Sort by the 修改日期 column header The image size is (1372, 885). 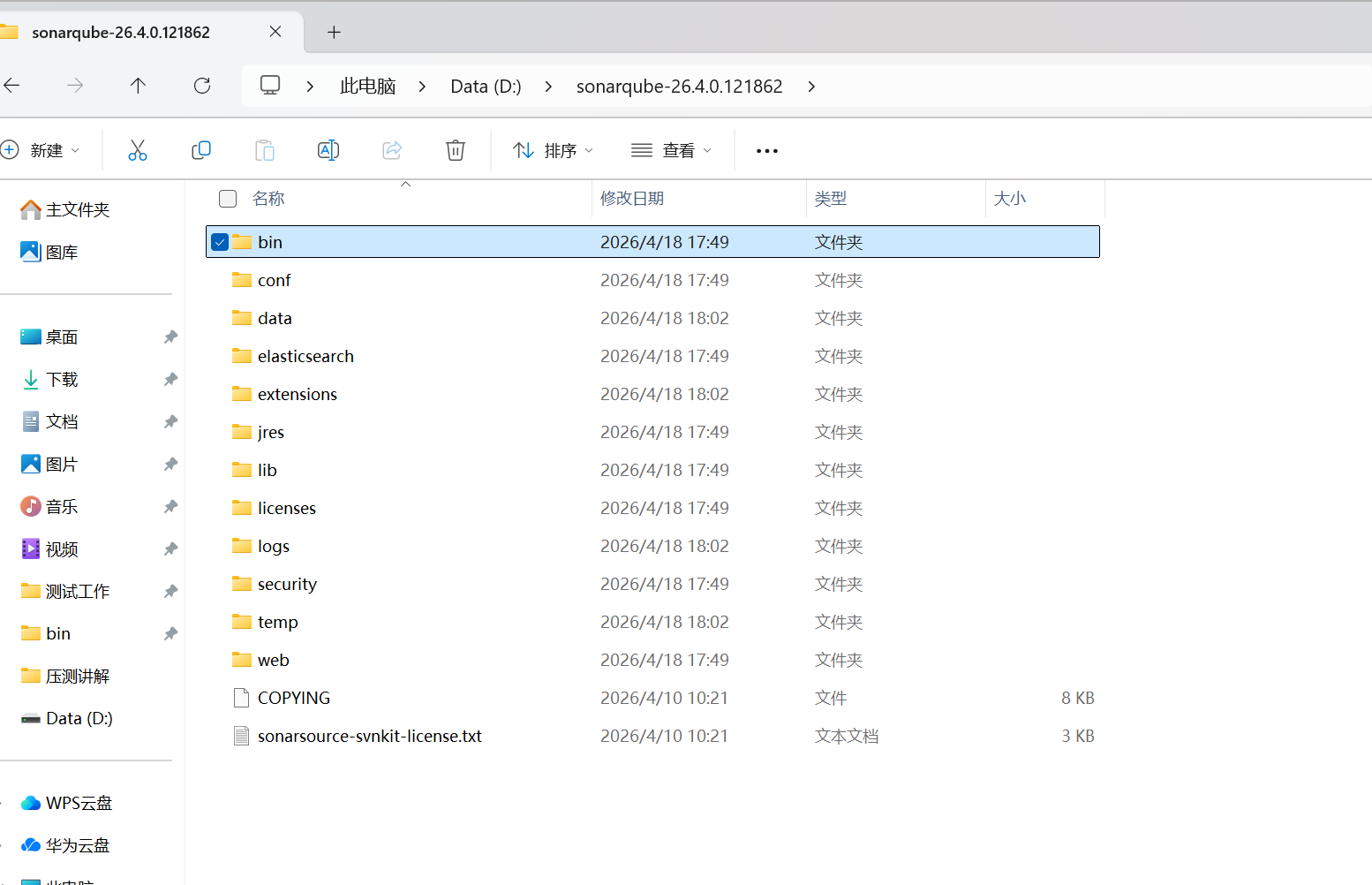[x=632, y=199]
